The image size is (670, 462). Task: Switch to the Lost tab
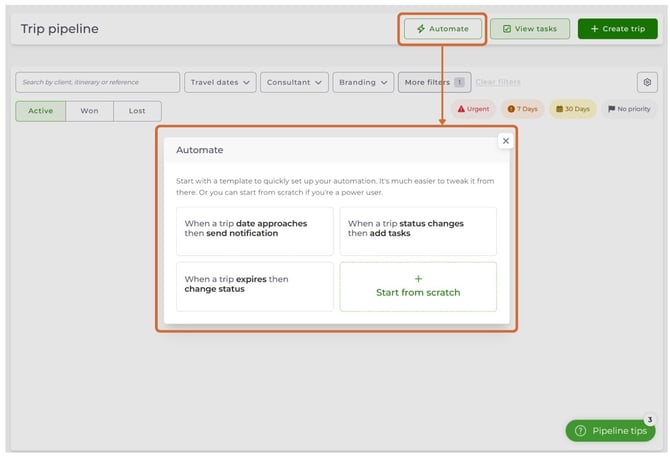coord(137,111)
